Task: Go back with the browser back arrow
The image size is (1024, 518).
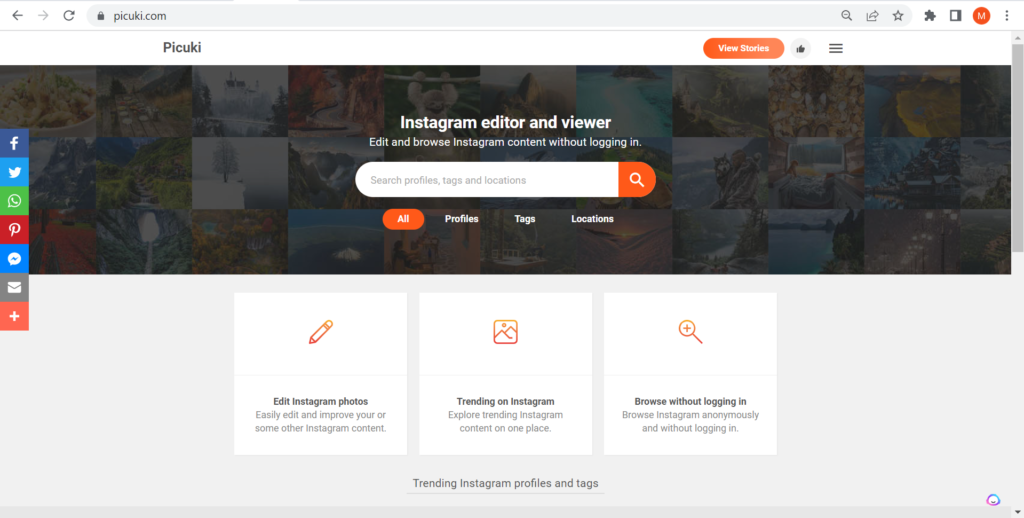Action: click(18, 16)
